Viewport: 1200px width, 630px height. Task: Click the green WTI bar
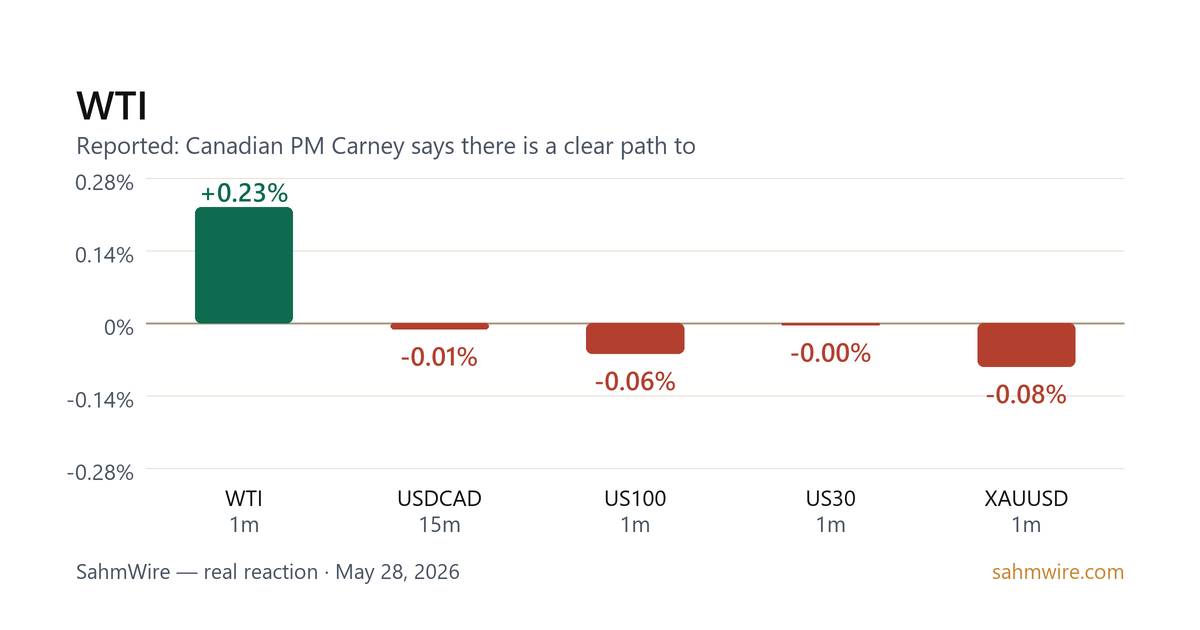(x=244, y=265)
